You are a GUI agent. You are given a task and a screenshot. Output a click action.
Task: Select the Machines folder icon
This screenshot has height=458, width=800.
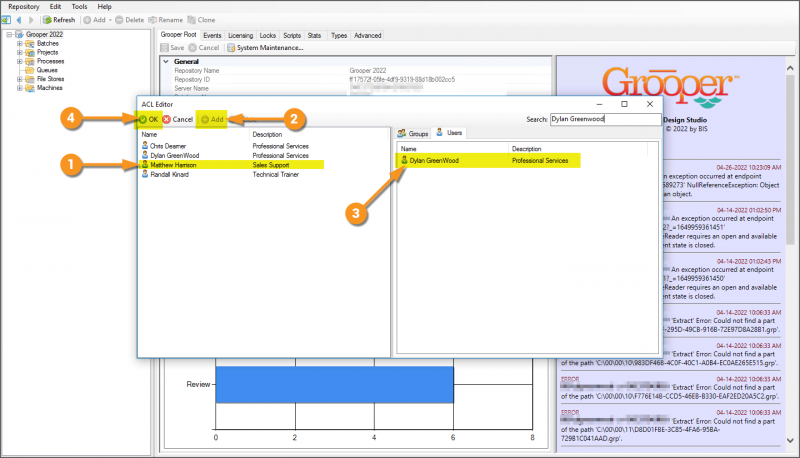30,88
